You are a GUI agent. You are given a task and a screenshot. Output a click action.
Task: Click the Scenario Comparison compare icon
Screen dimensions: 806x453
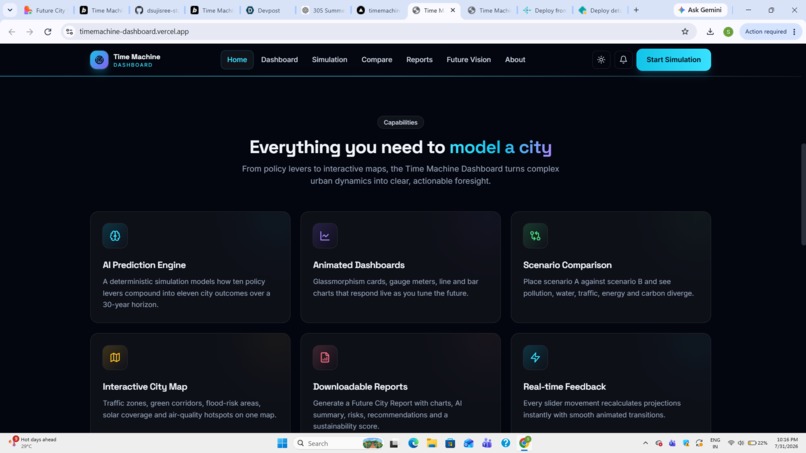coord(535,236)
